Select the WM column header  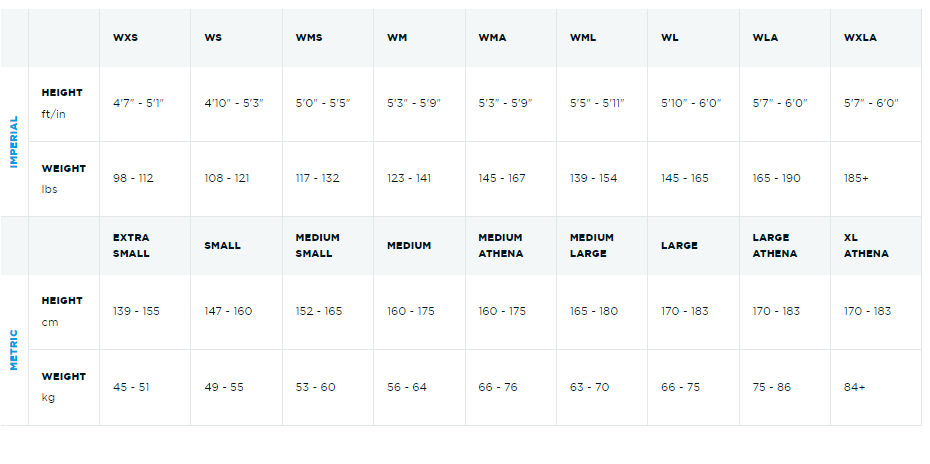click(397, 38)
